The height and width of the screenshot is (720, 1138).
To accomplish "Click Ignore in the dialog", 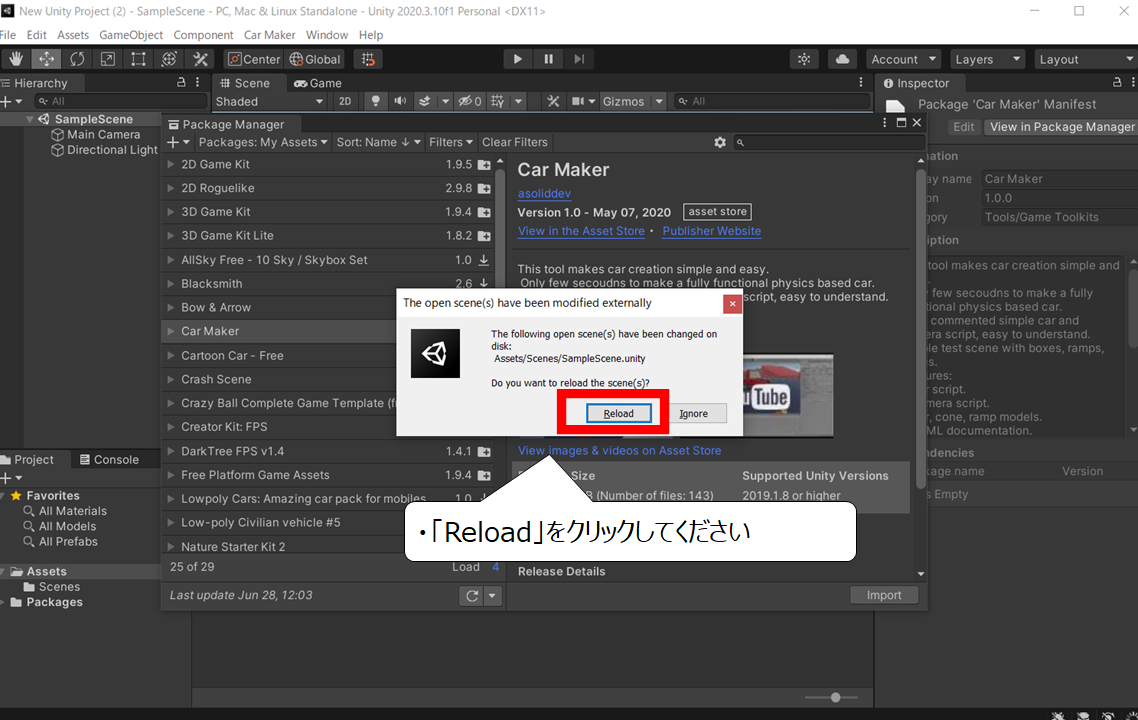I will [693, 414].
